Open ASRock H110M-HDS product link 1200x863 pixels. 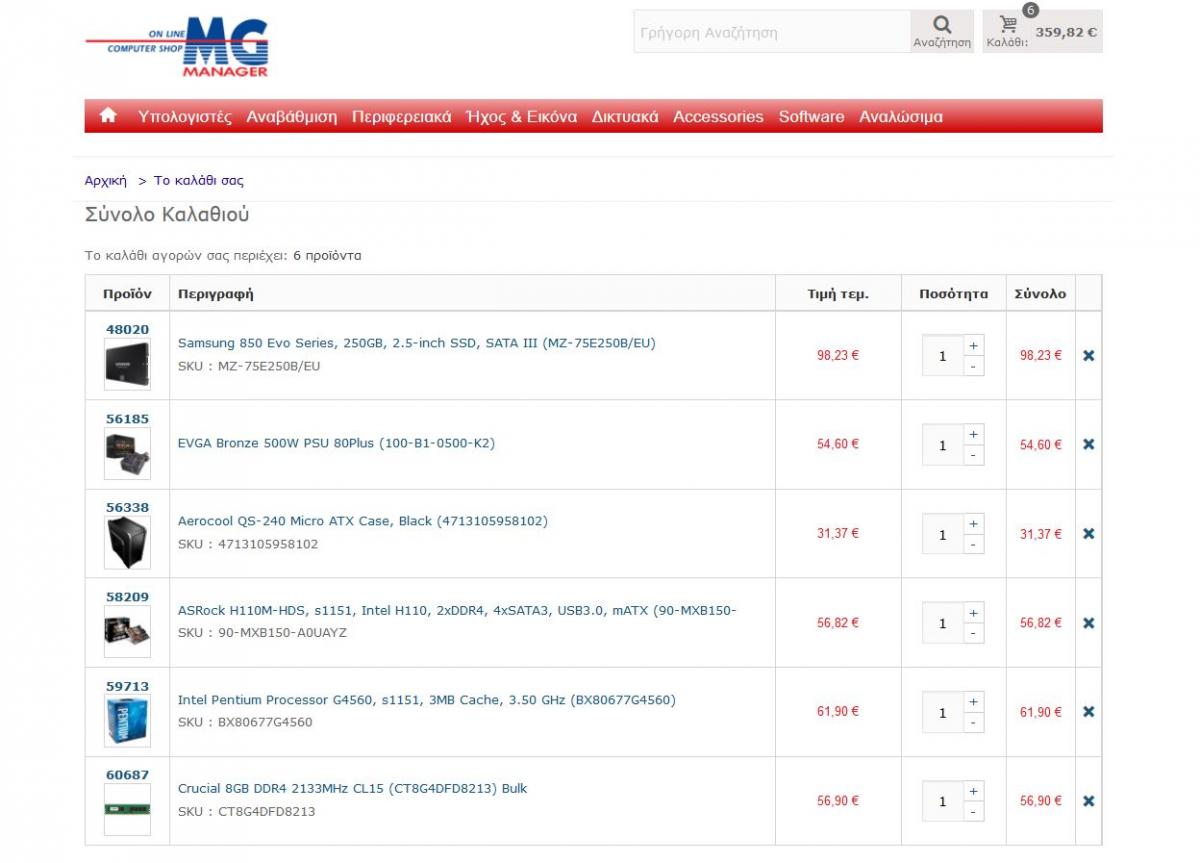pos(457,610)
